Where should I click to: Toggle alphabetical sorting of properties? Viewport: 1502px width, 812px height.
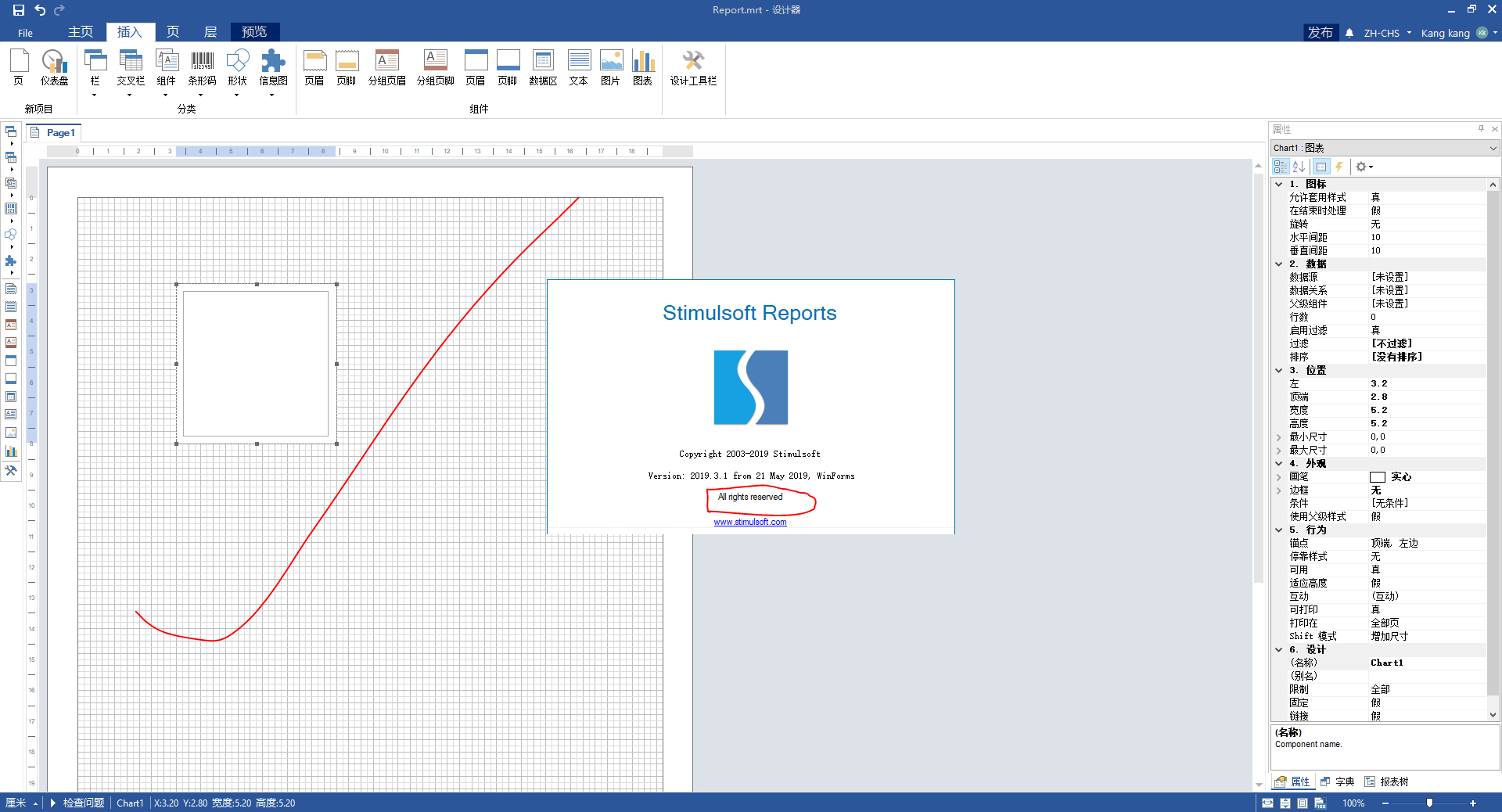point(1299,167)
